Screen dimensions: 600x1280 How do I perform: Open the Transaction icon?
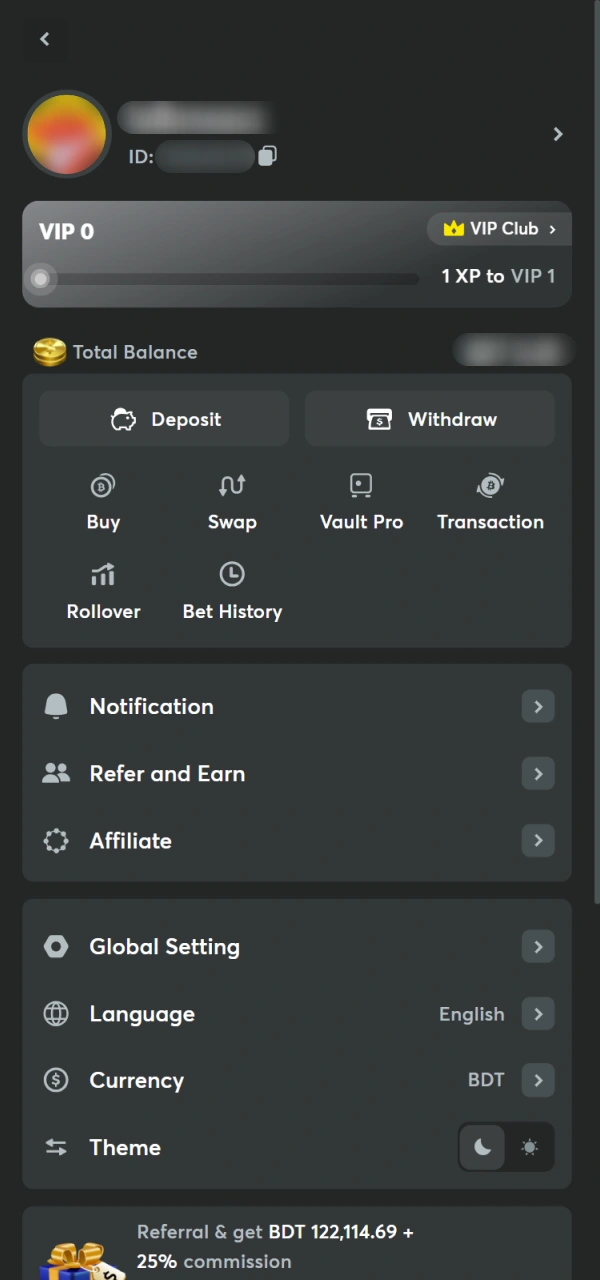[490, 486]
